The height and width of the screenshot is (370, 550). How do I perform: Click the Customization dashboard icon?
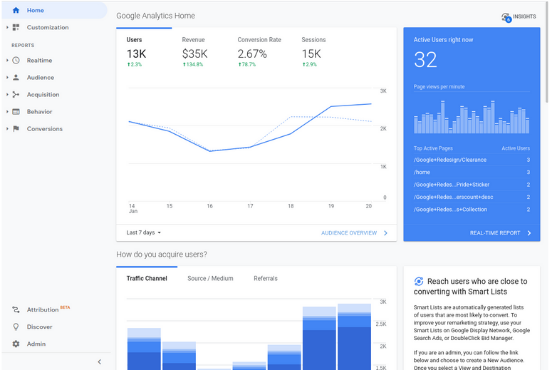pyautogui.click(x=16, y=27)
